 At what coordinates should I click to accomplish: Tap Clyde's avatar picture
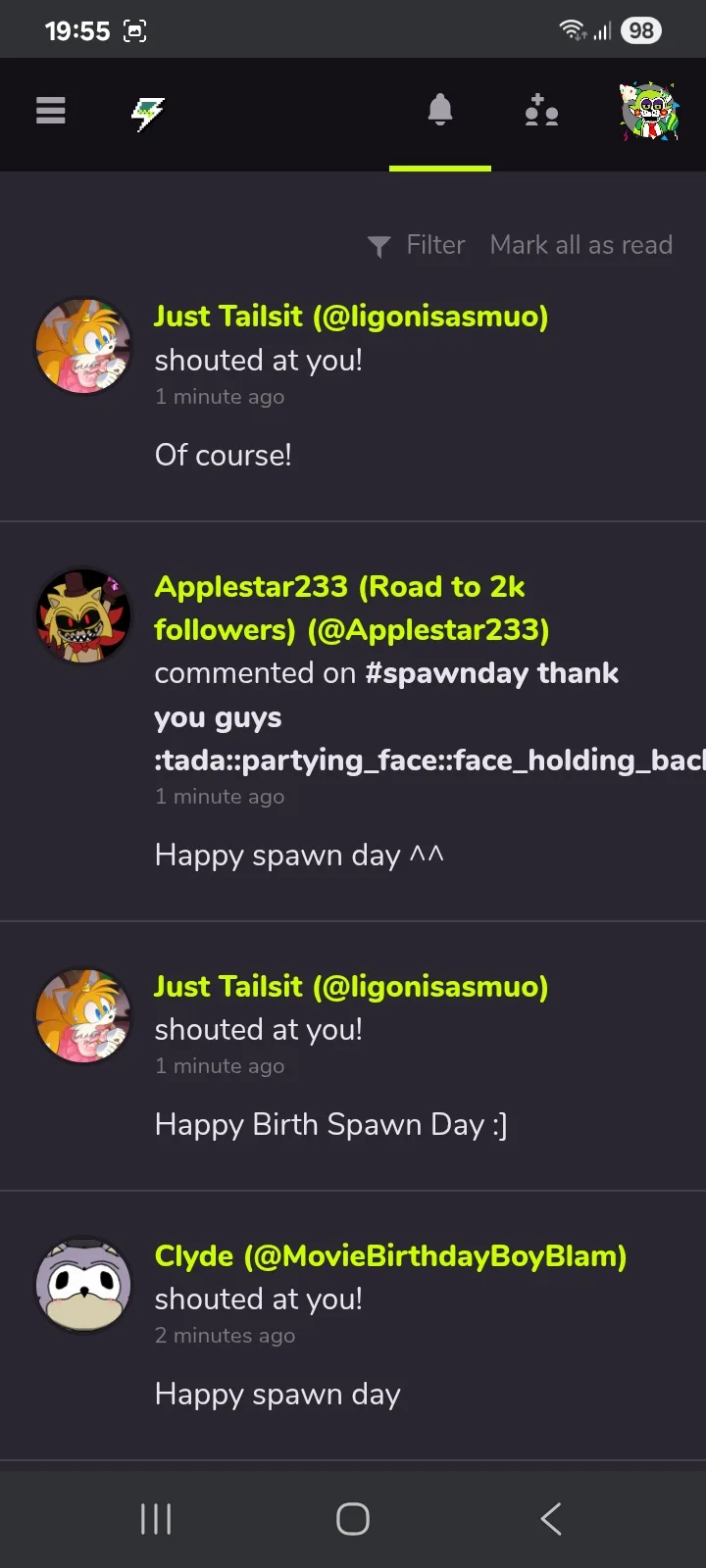(x=83, y=1284)
